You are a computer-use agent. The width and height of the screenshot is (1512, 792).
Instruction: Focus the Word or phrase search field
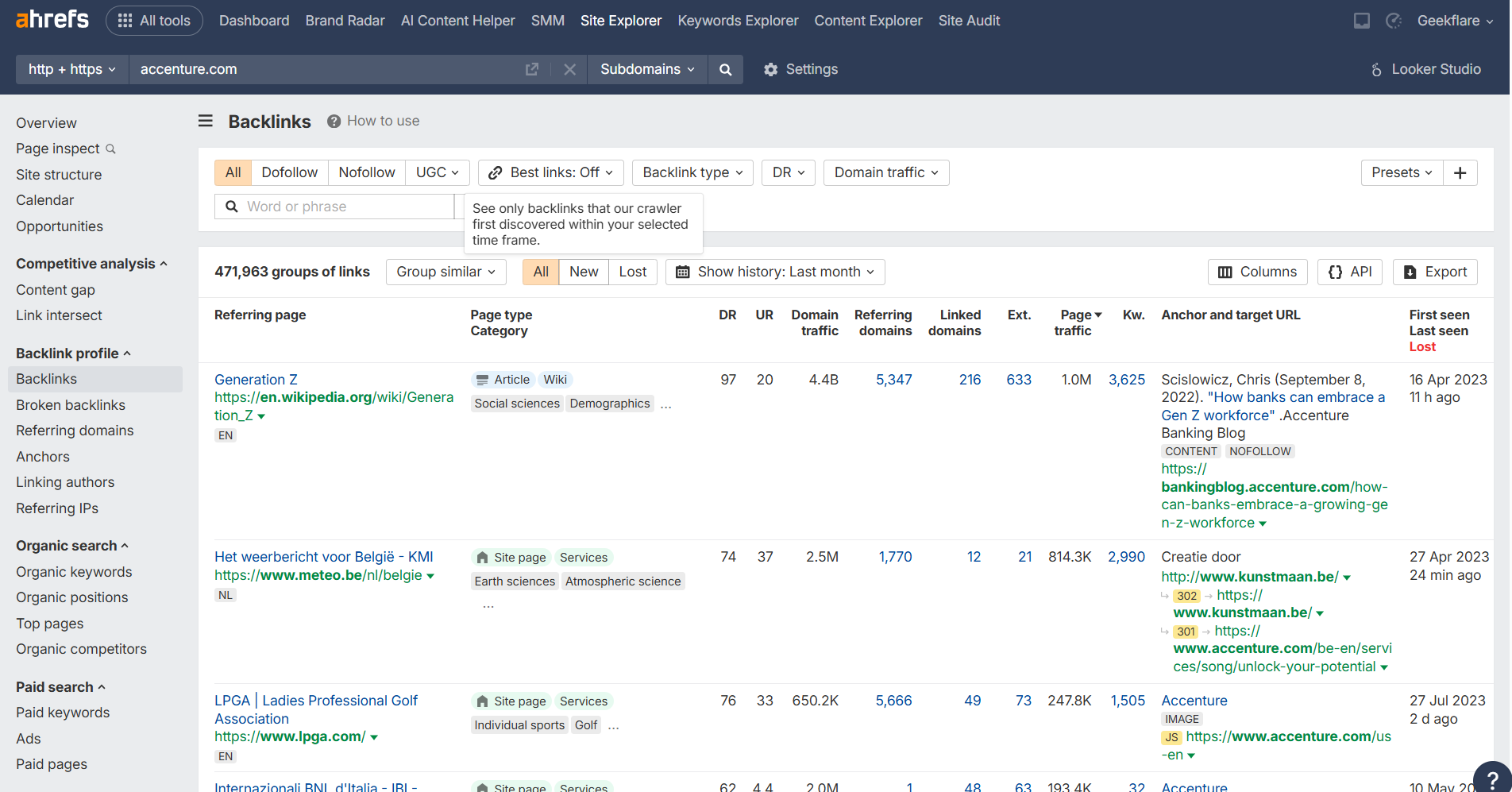tap(334, 207)
